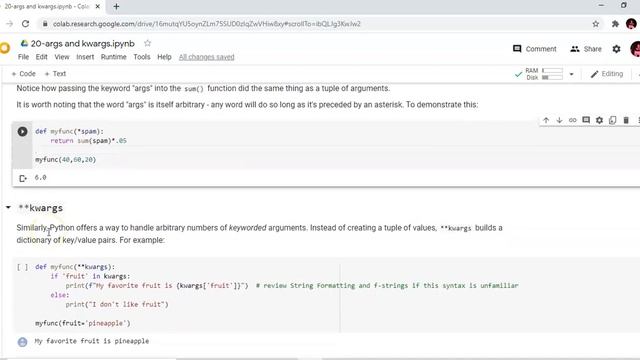
Task: Click the **kwargs heading text
Action: [40, 208]
